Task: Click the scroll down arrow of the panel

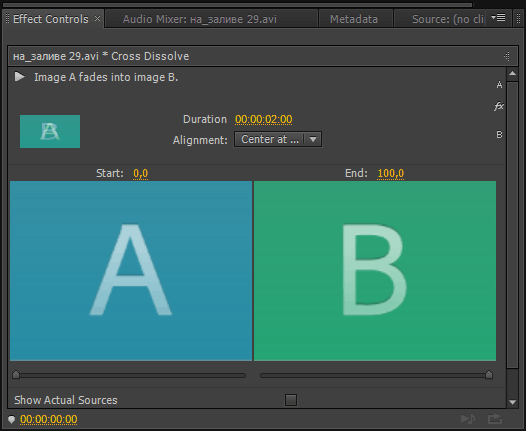Action: pyautogui.click(x=512, y=402)
